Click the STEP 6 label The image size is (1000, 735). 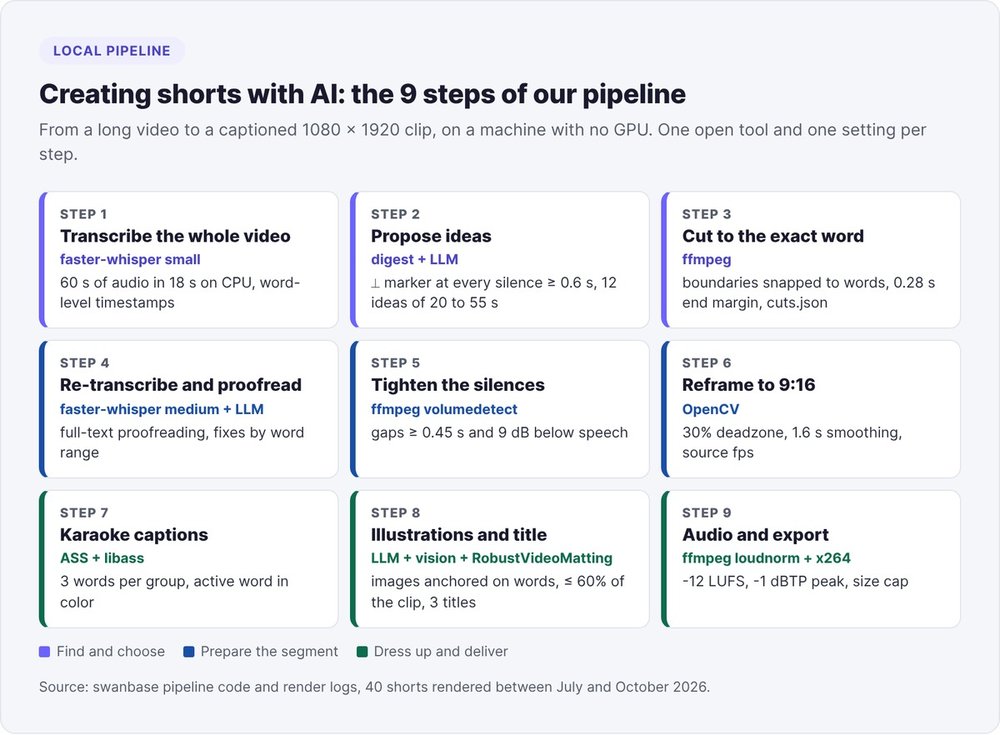707,363
